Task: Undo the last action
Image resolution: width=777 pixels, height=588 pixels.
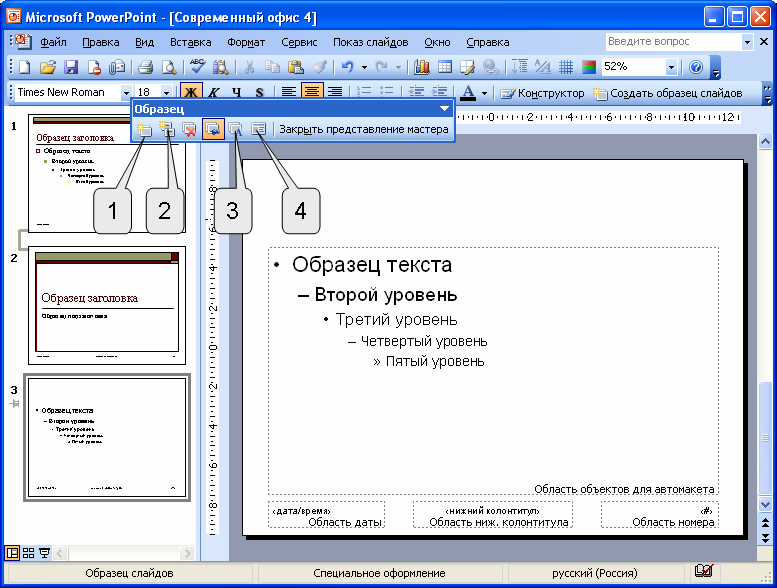Action: (x=348, y=67)
